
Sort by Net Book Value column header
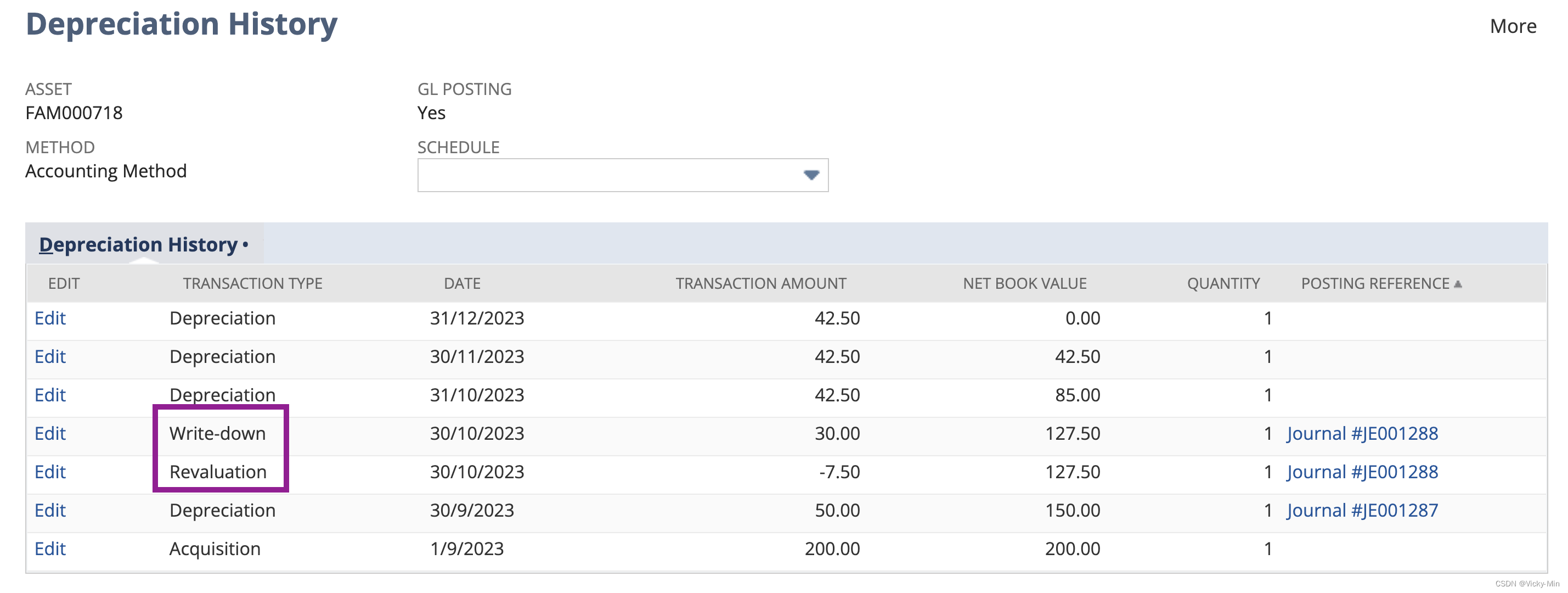1024,283
